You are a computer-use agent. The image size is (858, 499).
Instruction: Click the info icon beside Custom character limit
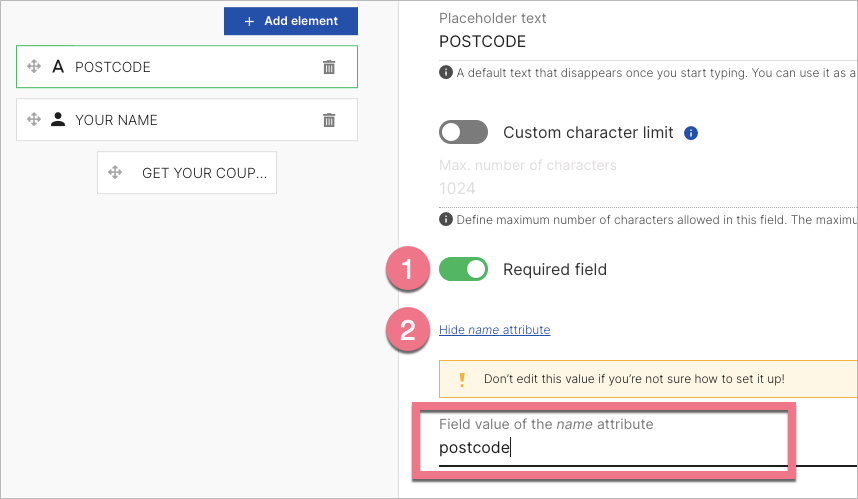click(x=691, y=133)
